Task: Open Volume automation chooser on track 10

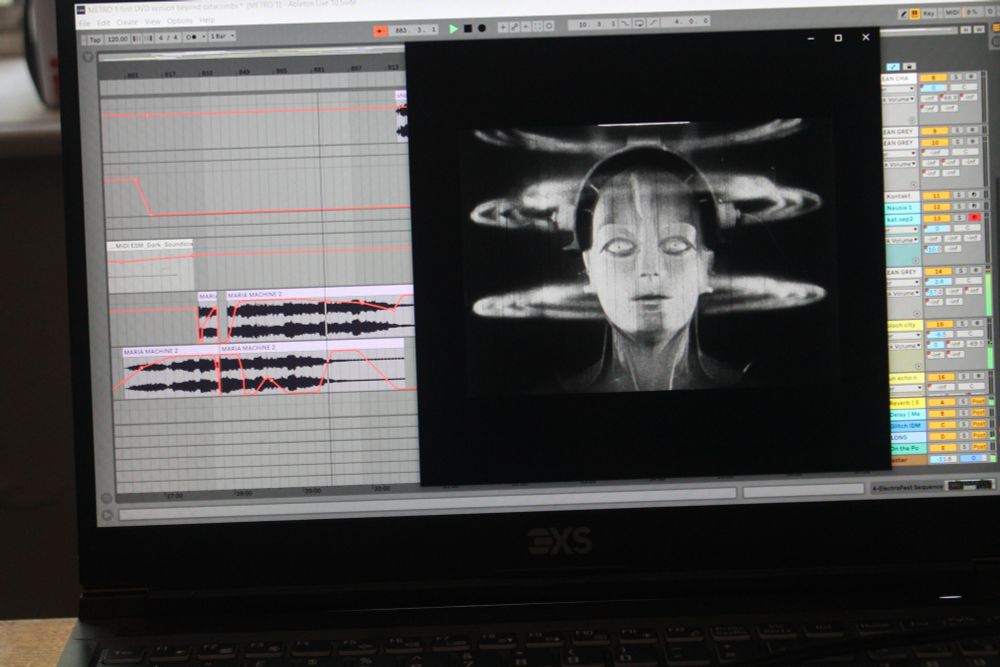Action: [901, 164]
